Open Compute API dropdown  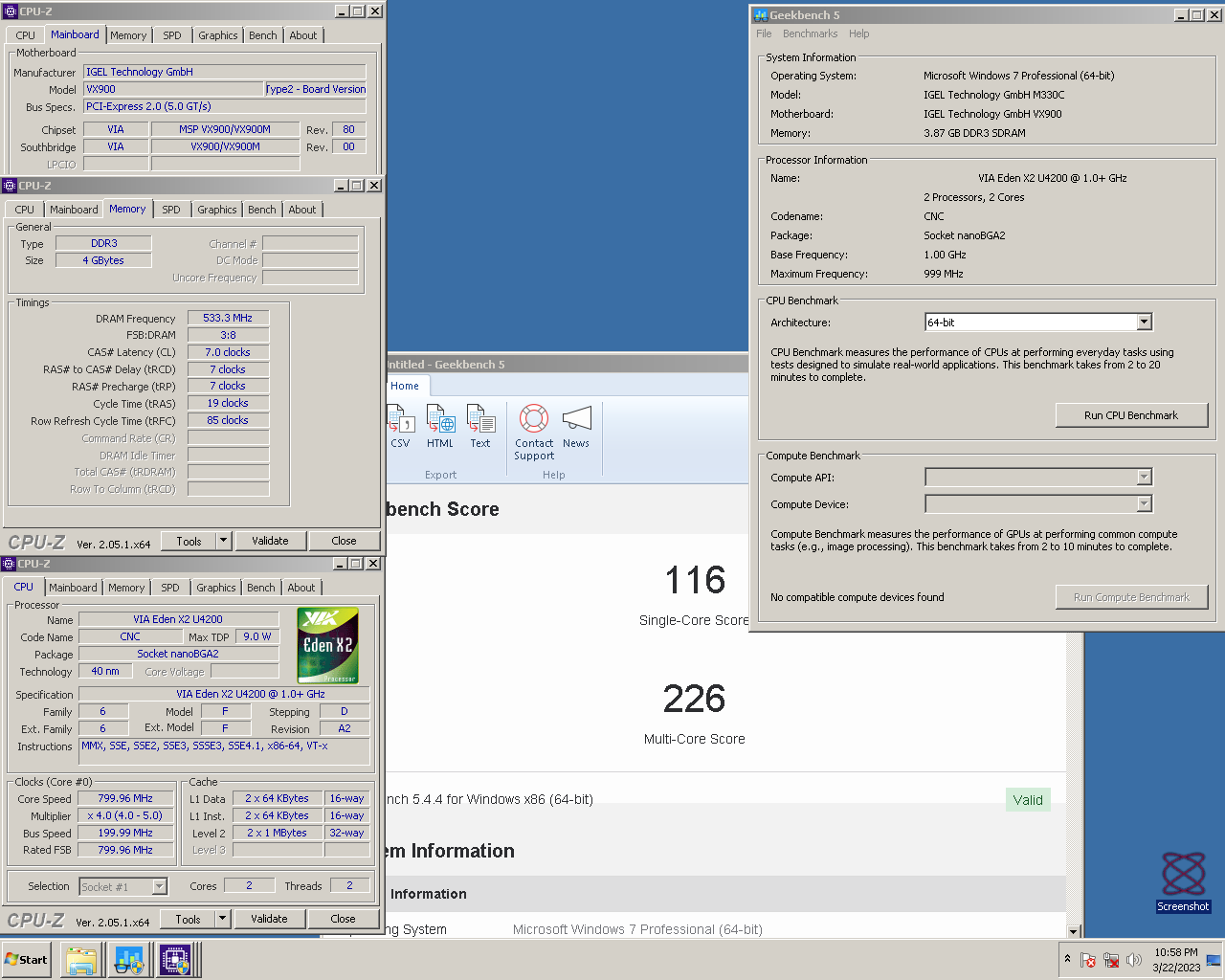(1144, 478)
